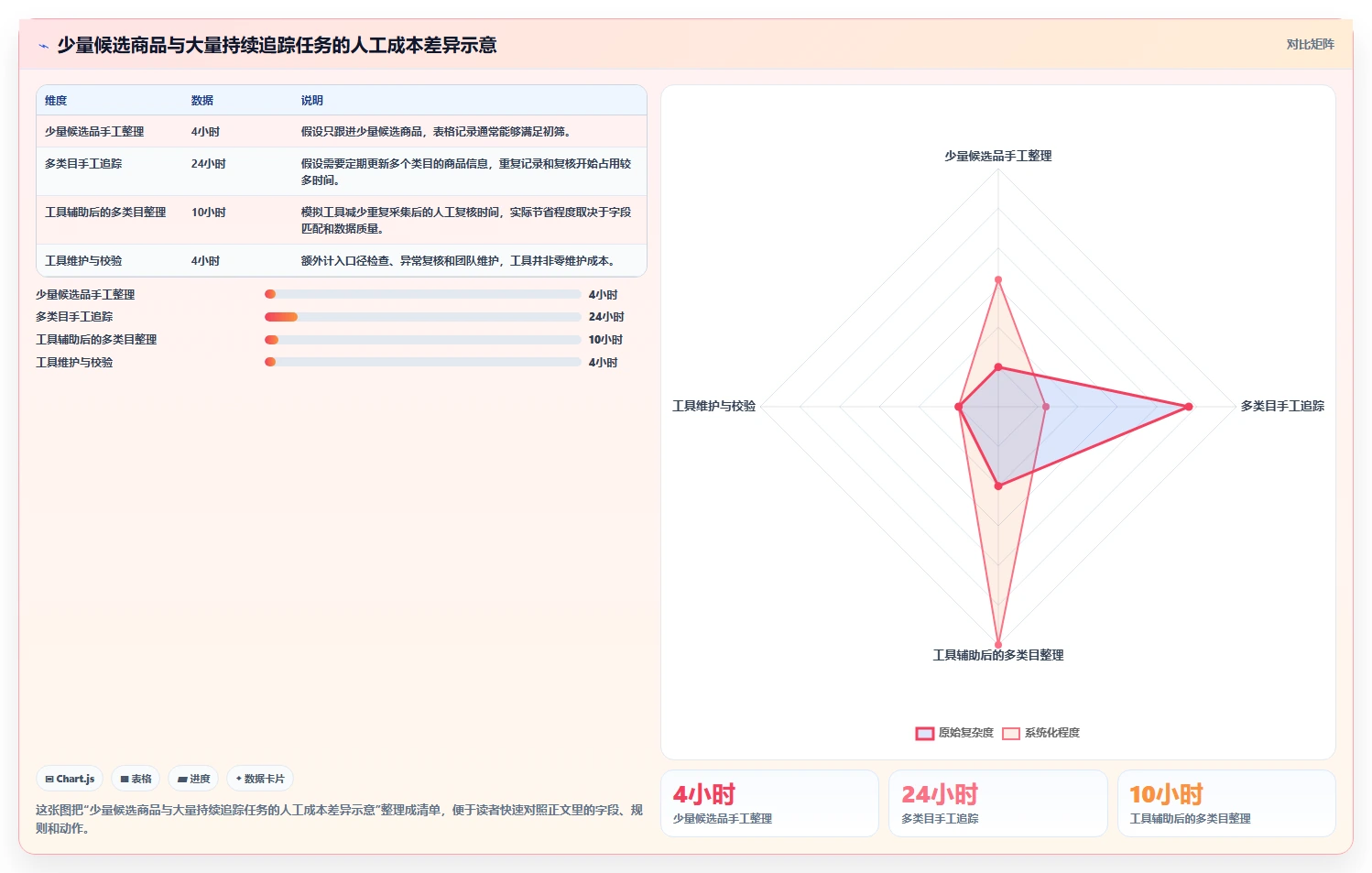This screenshot has height=873, width=1372.
Task: Click the main title 少量候选商品与大量持续追踪任务的人工成本差异示意
Action: coord(277,45)
